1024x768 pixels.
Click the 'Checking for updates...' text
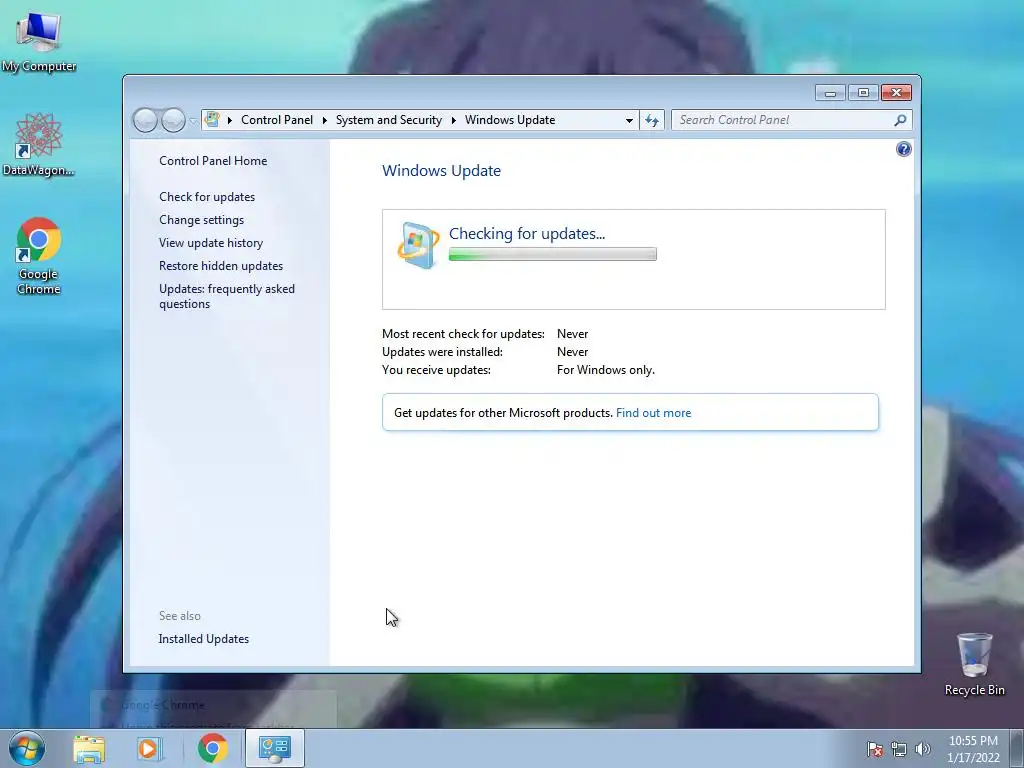click(x=527, y=233)
